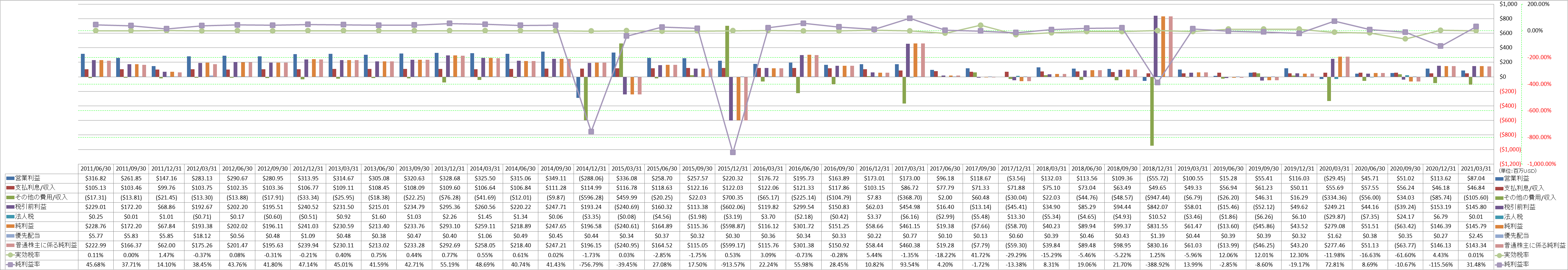Click the 31.48% cell
The height and width of the screenshot is (270, 1568).
(x=1475, y=264)
